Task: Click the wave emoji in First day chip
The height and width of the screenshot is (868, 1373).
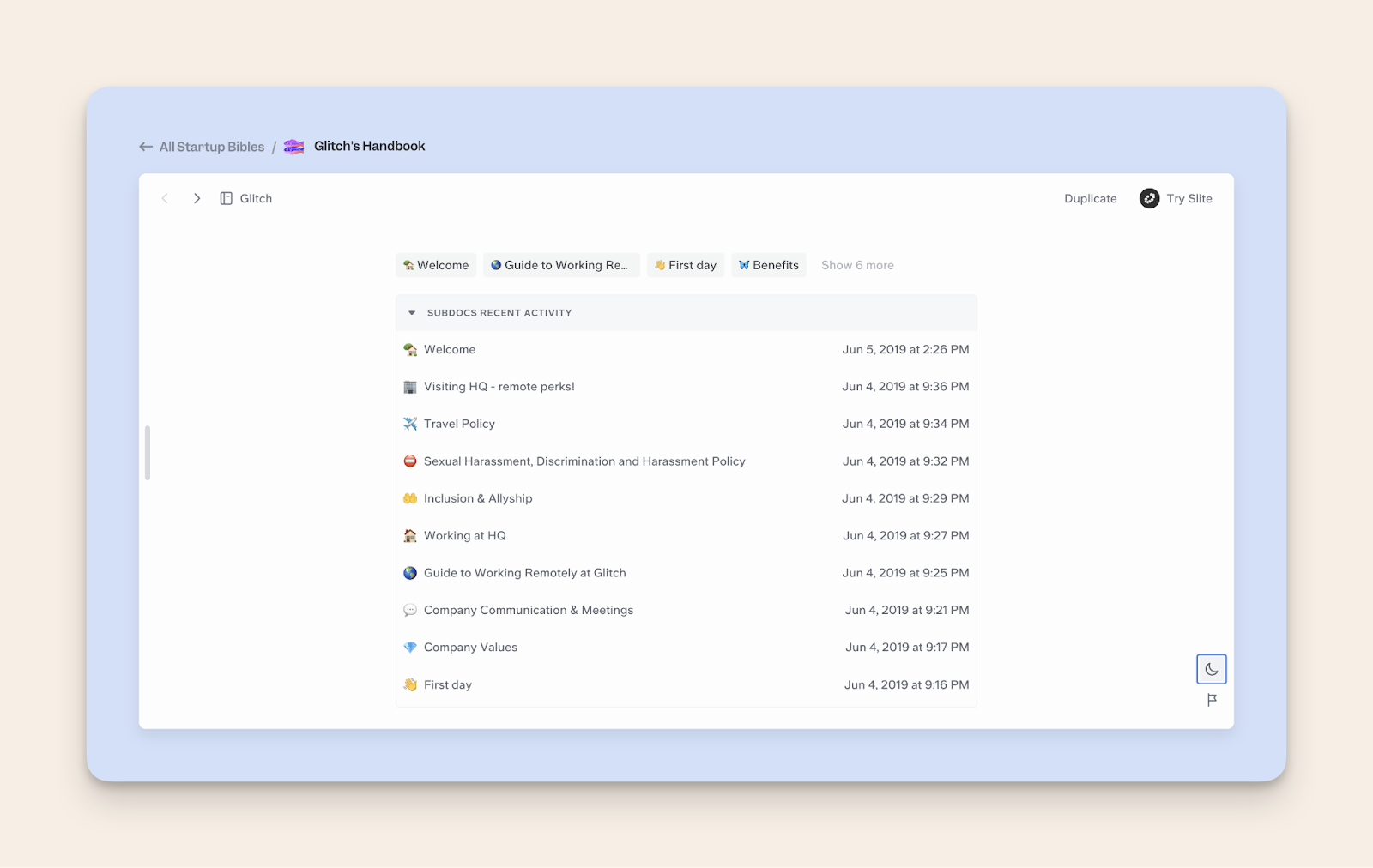Action: (x=660, y=265)
